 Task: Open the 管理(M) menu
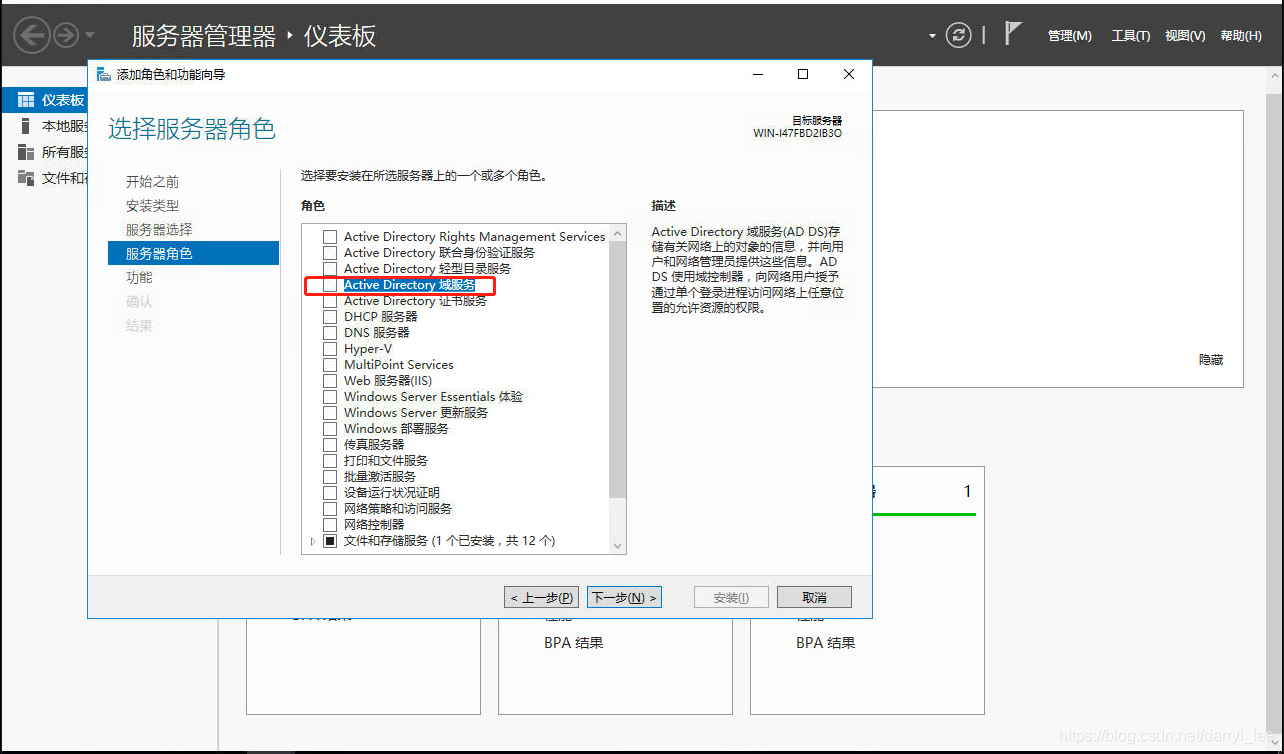tap(1069, 36)
